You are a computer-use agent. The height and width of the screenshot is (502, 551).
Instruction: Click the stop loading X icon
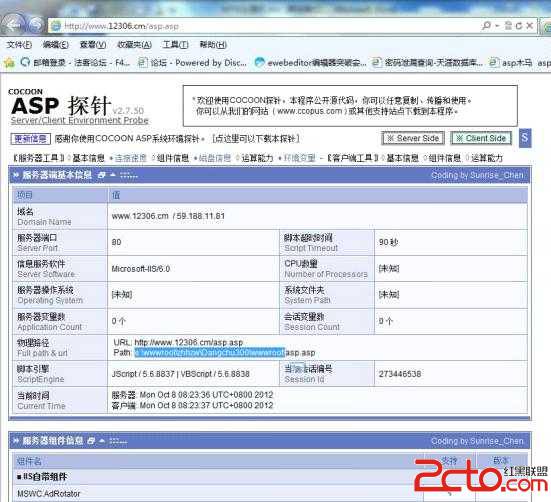530,26
